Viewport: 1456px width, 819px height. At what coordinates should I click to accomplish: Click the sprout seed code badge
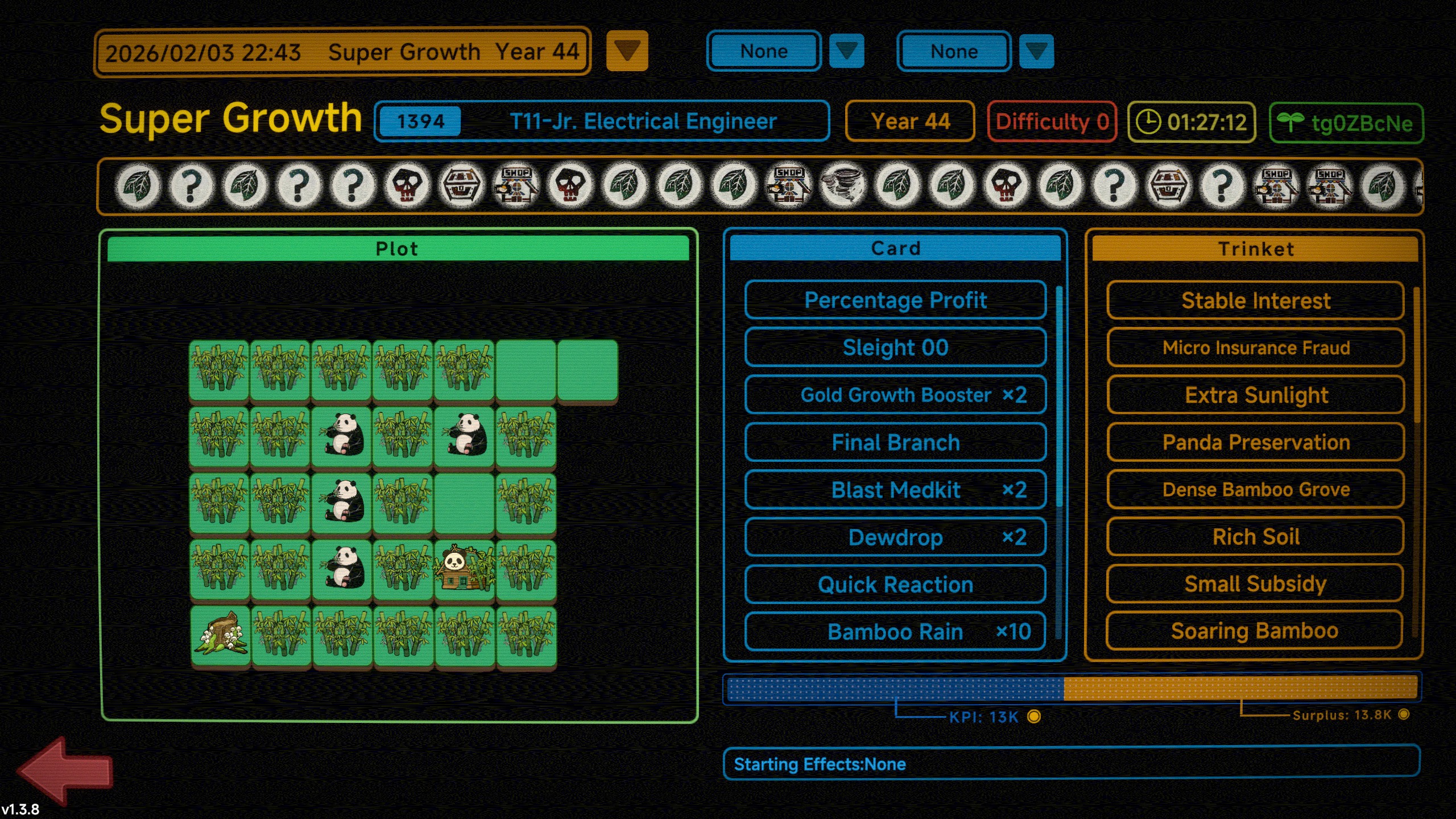1346,123
